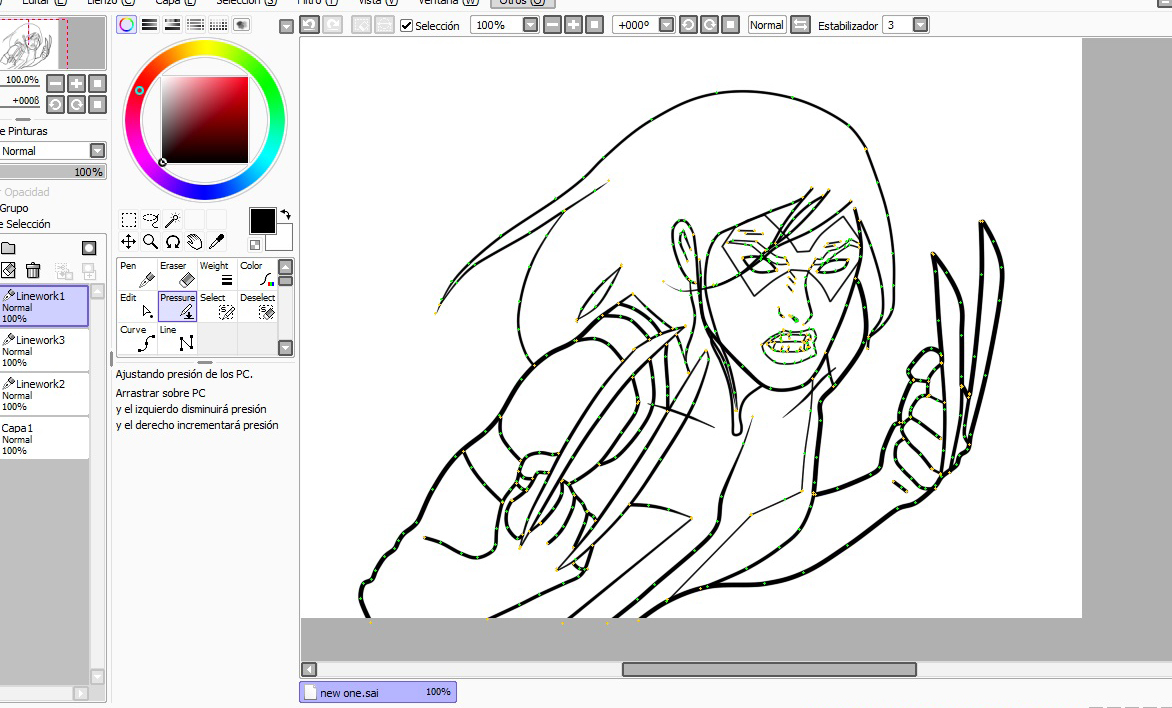Screen dimensions: 1172x708
Task: Toggle the scratchpad panel
Action: [241, 25]
